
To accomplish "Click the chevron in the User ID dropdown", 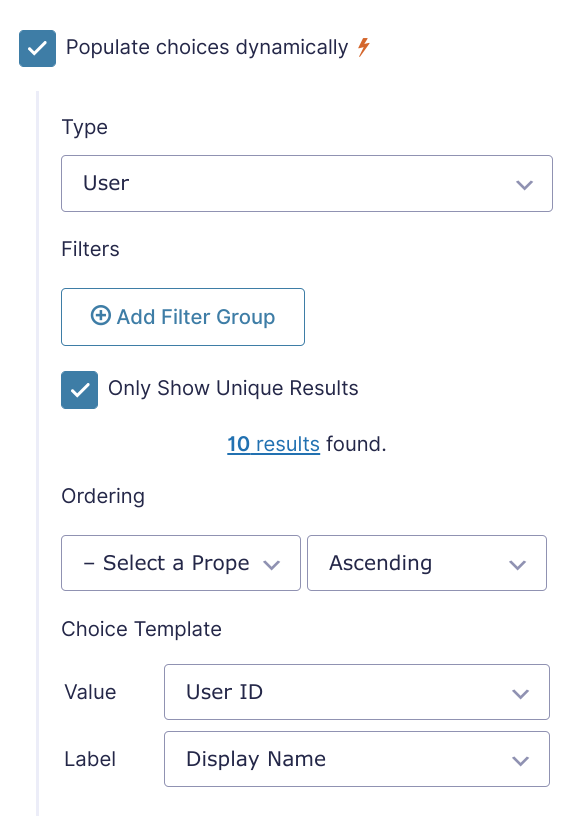I will click(520, 694).
